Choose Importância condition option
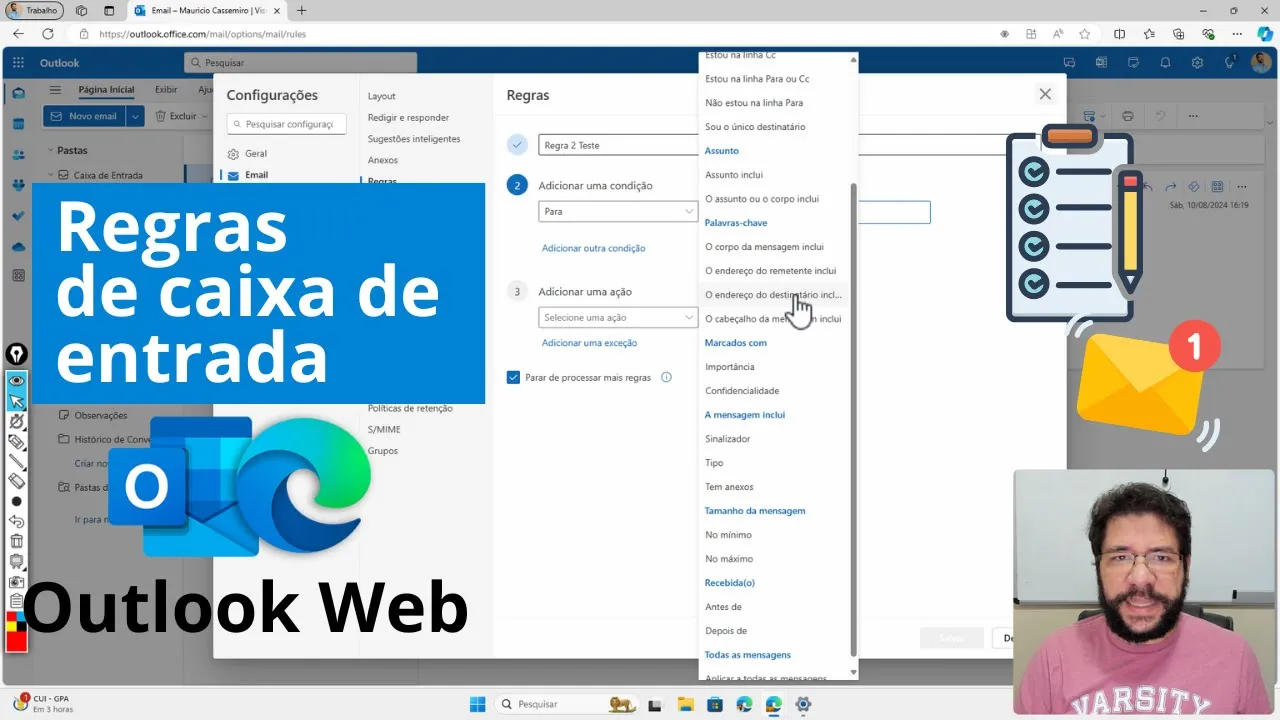This screenshot has width=1280, height=720. [x=730, y=367]
